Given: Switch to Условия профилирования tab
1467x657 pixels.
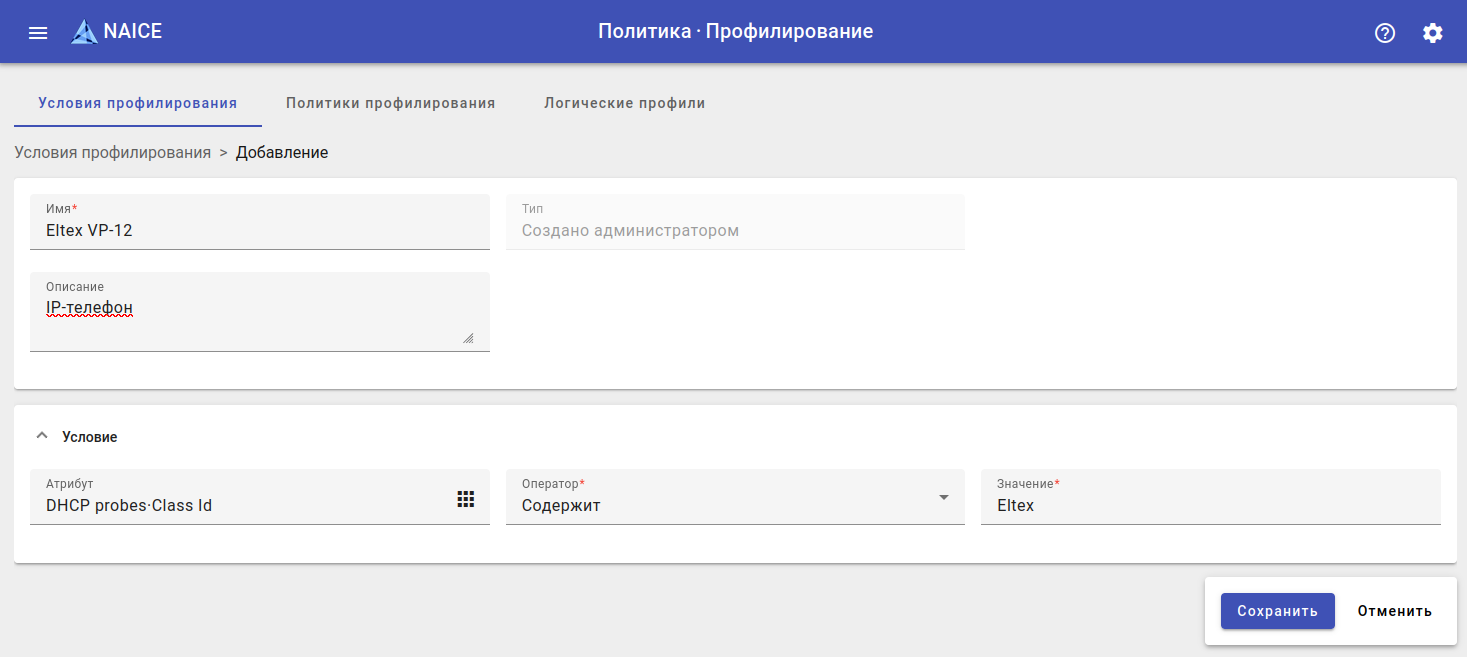Looking at the screenshot, I should (137, 103).
